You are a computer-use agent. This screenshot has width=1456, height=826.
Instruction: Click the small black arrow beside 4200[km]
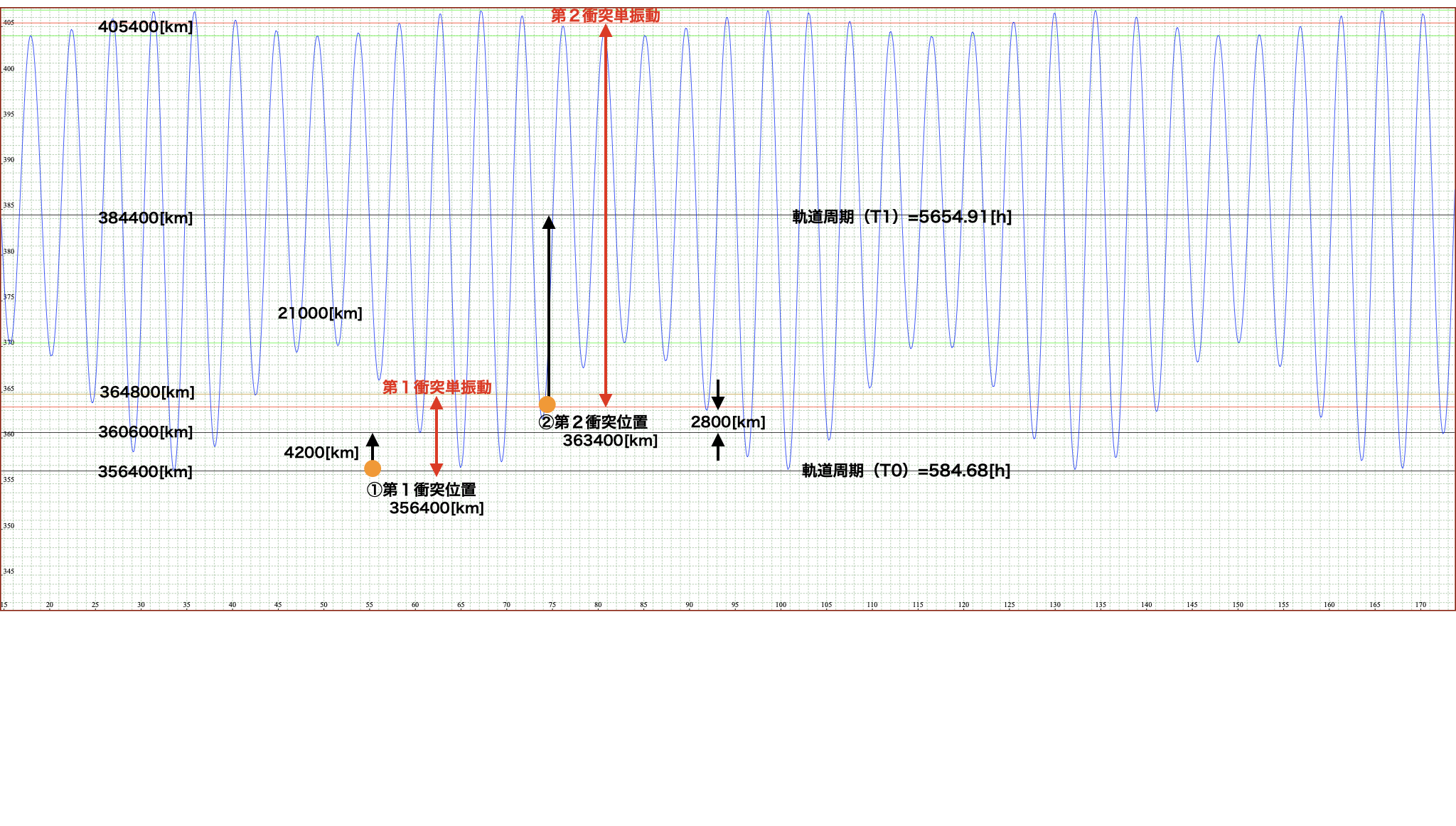(x=373, y=446)
